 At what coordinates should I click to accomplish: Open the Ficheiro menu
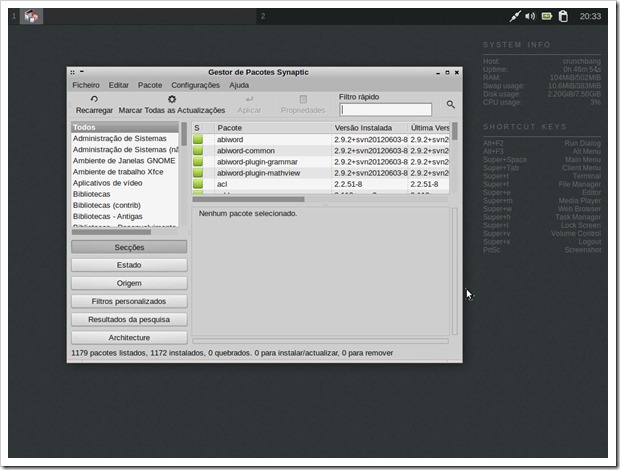pos(86,85)
